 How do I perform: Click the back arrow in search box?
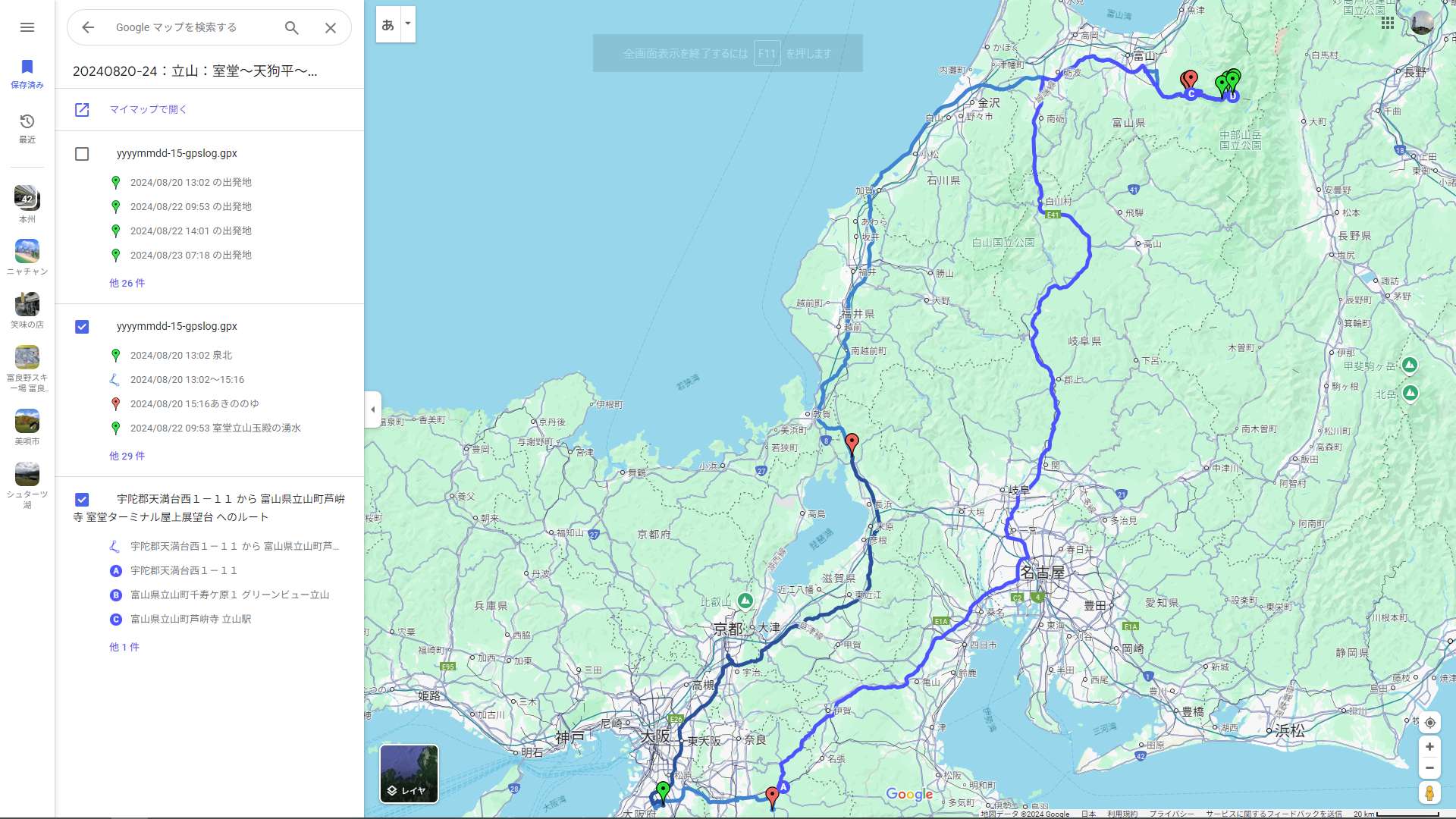pyautogui.click(x=88, y=27)
